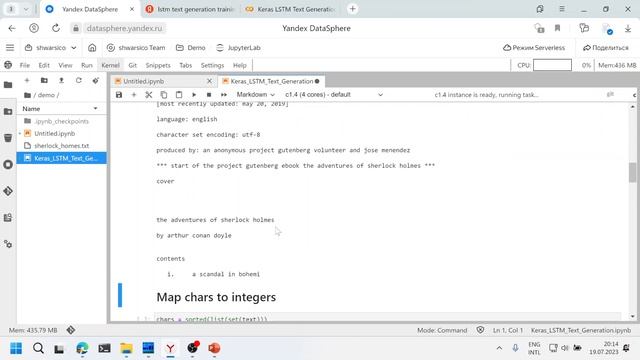
Task: Open browser downloads with the download arrow icon
Action: pyautogui.click(x=628, y=28)
